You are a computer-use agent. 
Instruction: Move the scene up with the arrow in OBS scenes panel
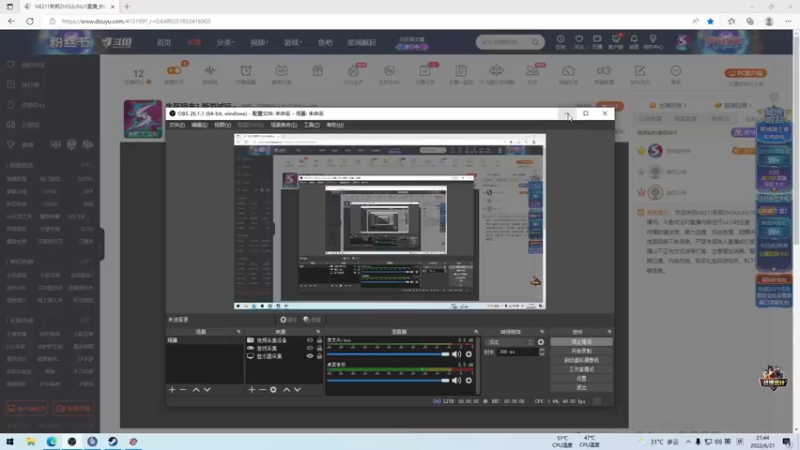coord(196,389)
